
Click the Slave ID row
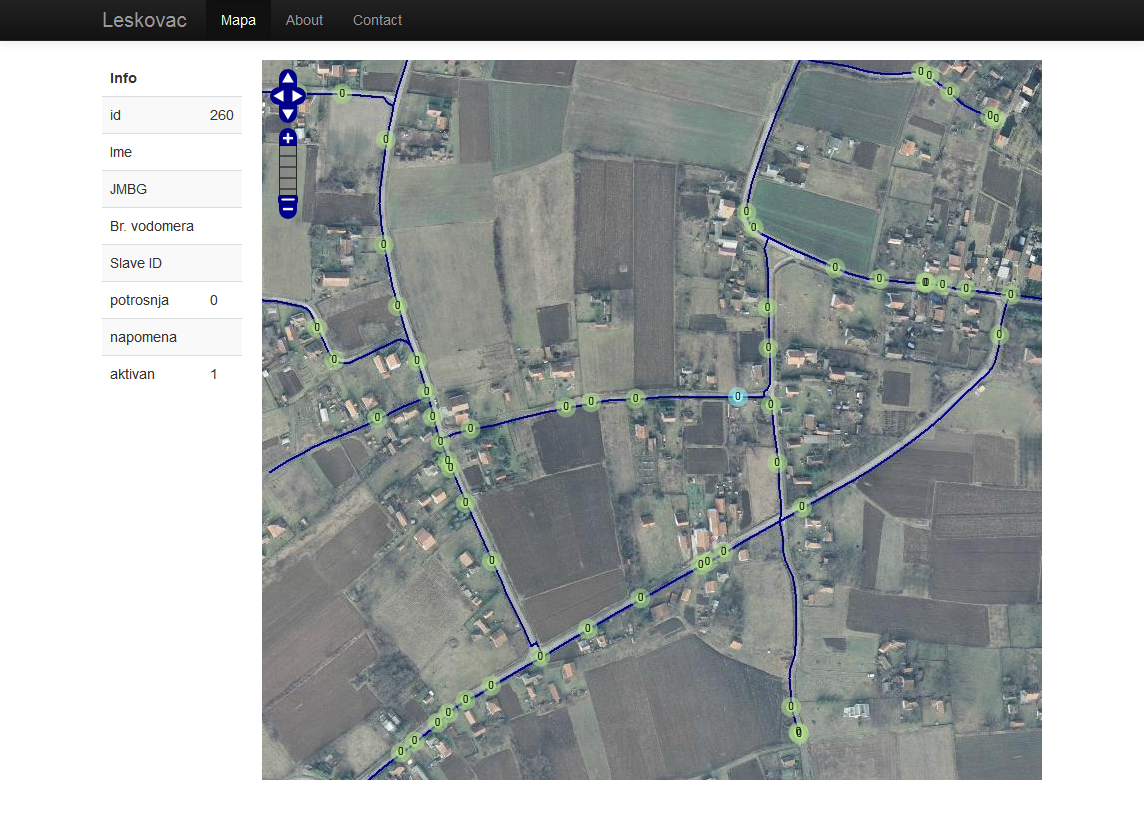pyautogui.click(x=172, y=263)
